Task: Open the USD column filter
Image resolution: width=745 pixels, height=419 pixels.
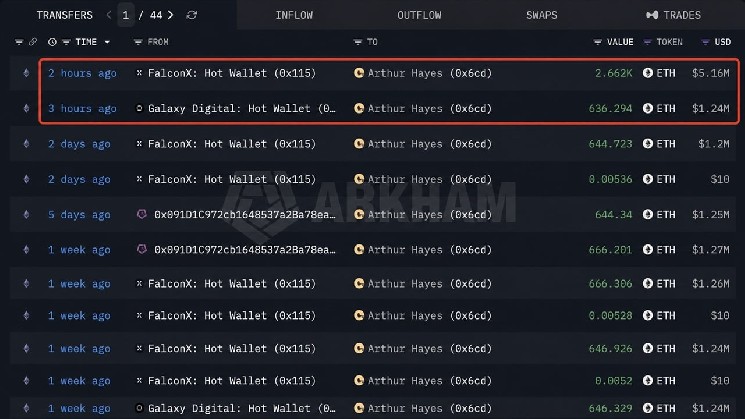Action: [x=706, y=42]
